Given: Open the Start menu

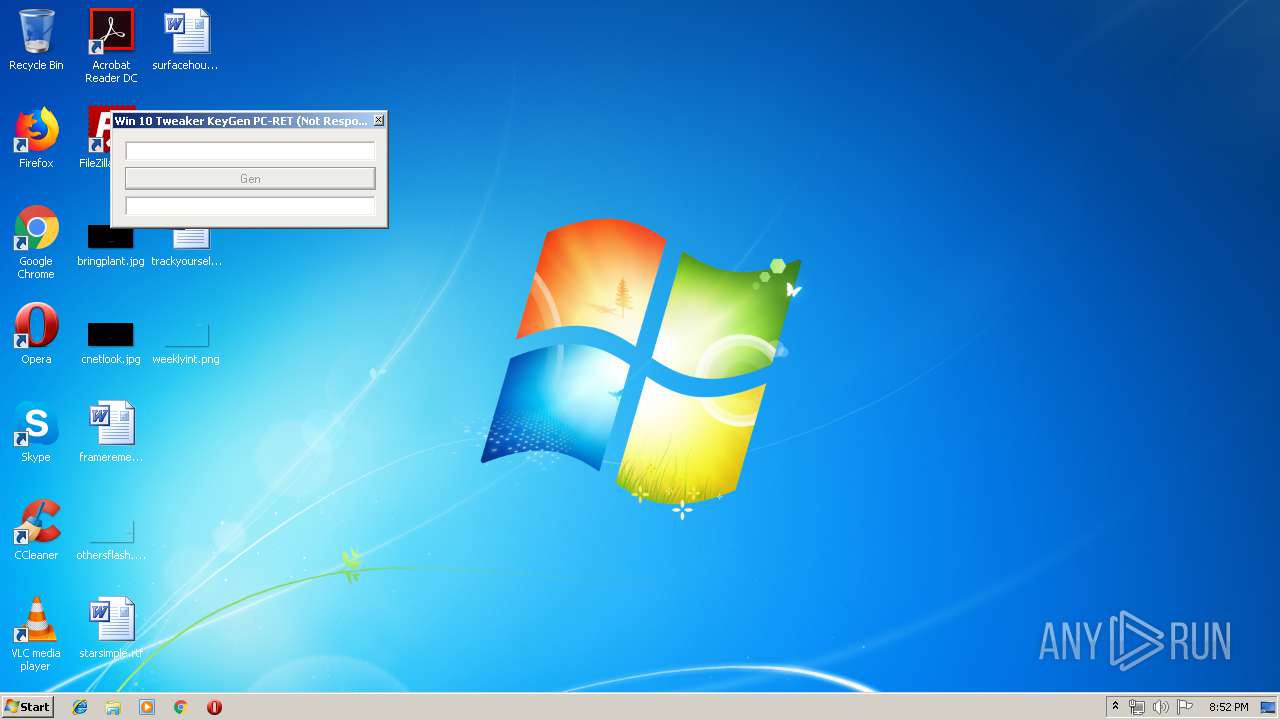Looking at the screenshot, I should pos(27,706).
